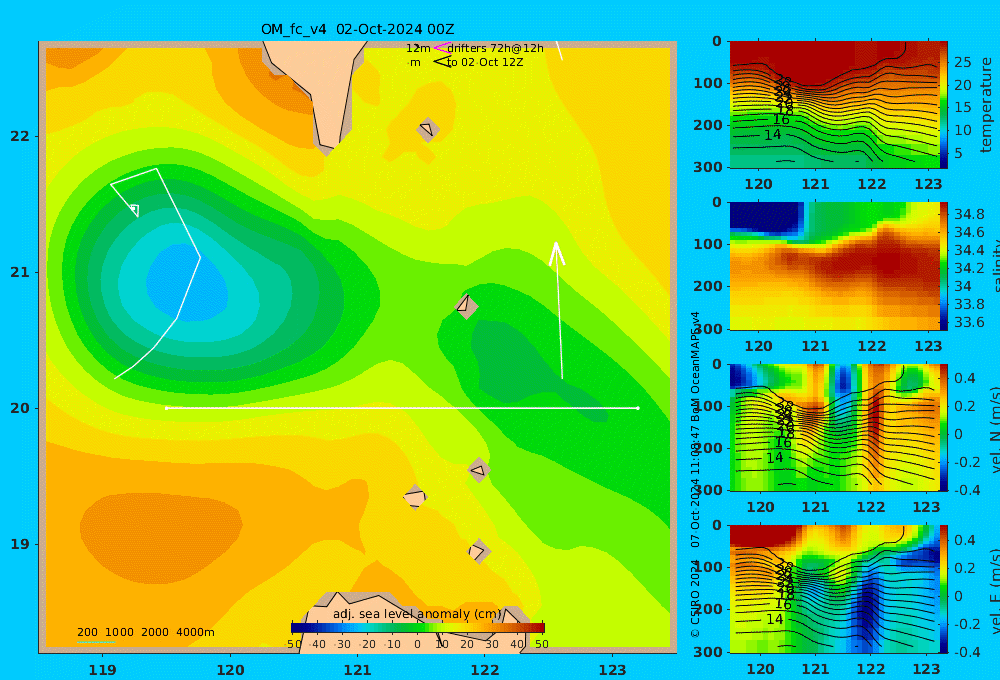Click longitude label 119 on main map
This screenshot has height=680, width=1000.
coord(103,670)
